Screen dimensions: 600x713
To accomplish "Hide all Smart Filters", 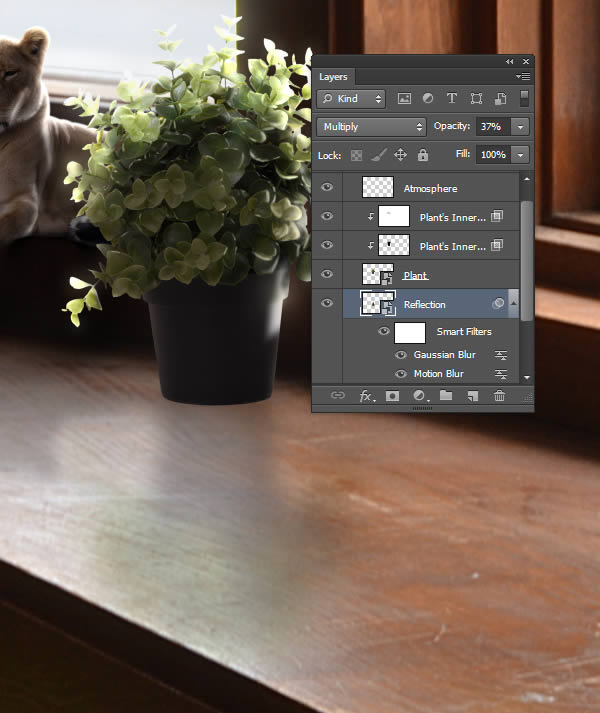I will (x=384, y=331).
